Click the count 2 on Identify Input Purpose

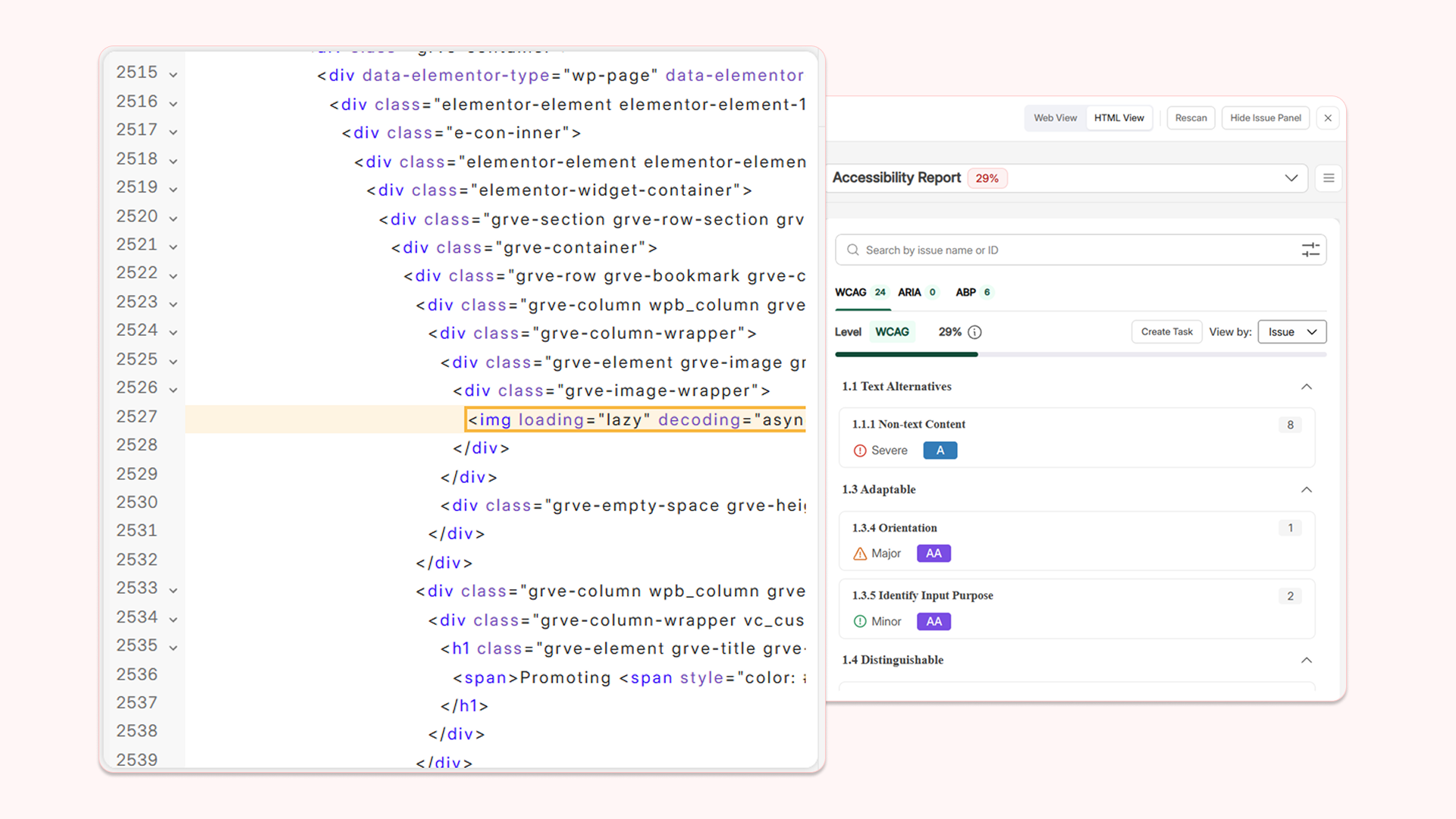tap(1290, 596)
